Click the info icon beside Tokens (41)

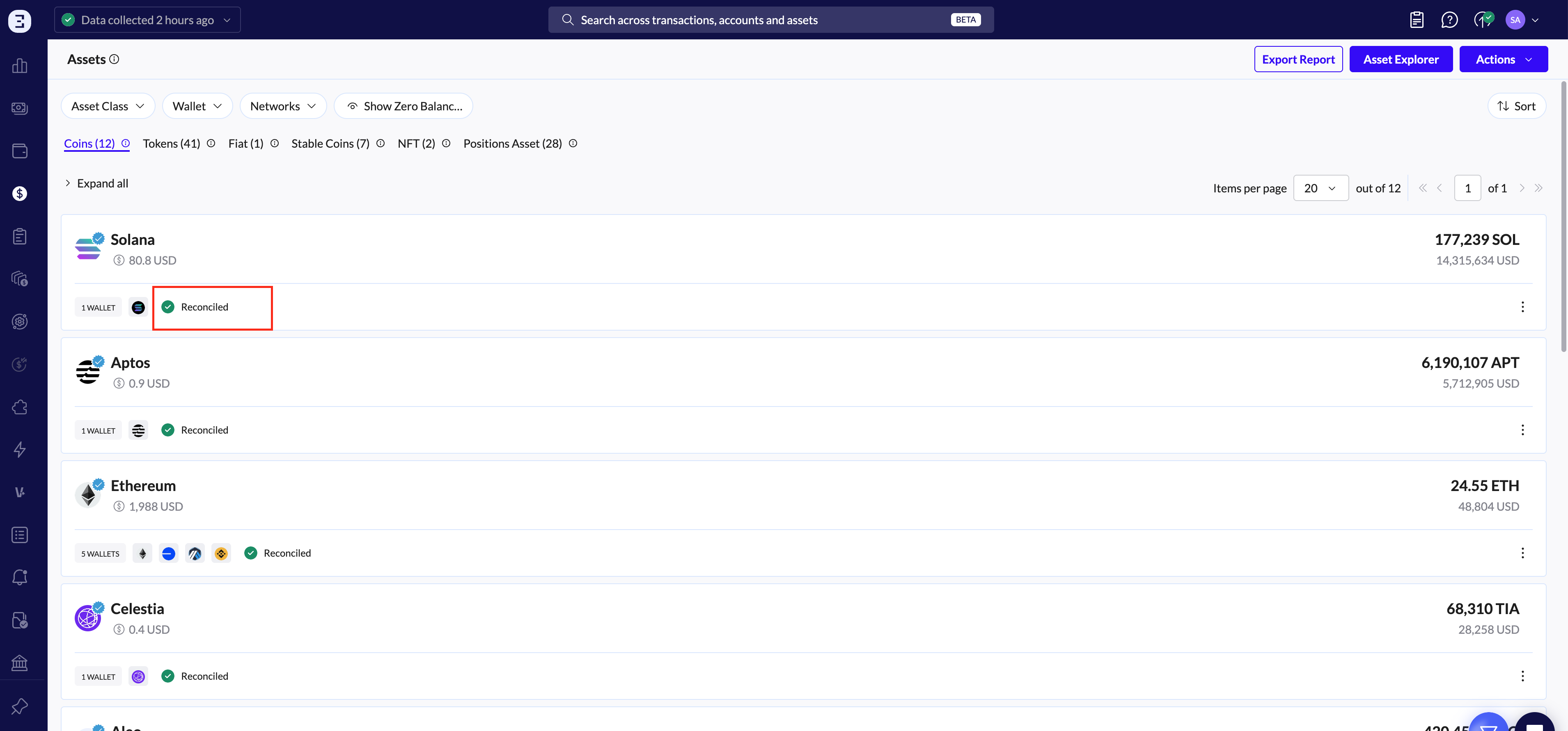[211, 144]
